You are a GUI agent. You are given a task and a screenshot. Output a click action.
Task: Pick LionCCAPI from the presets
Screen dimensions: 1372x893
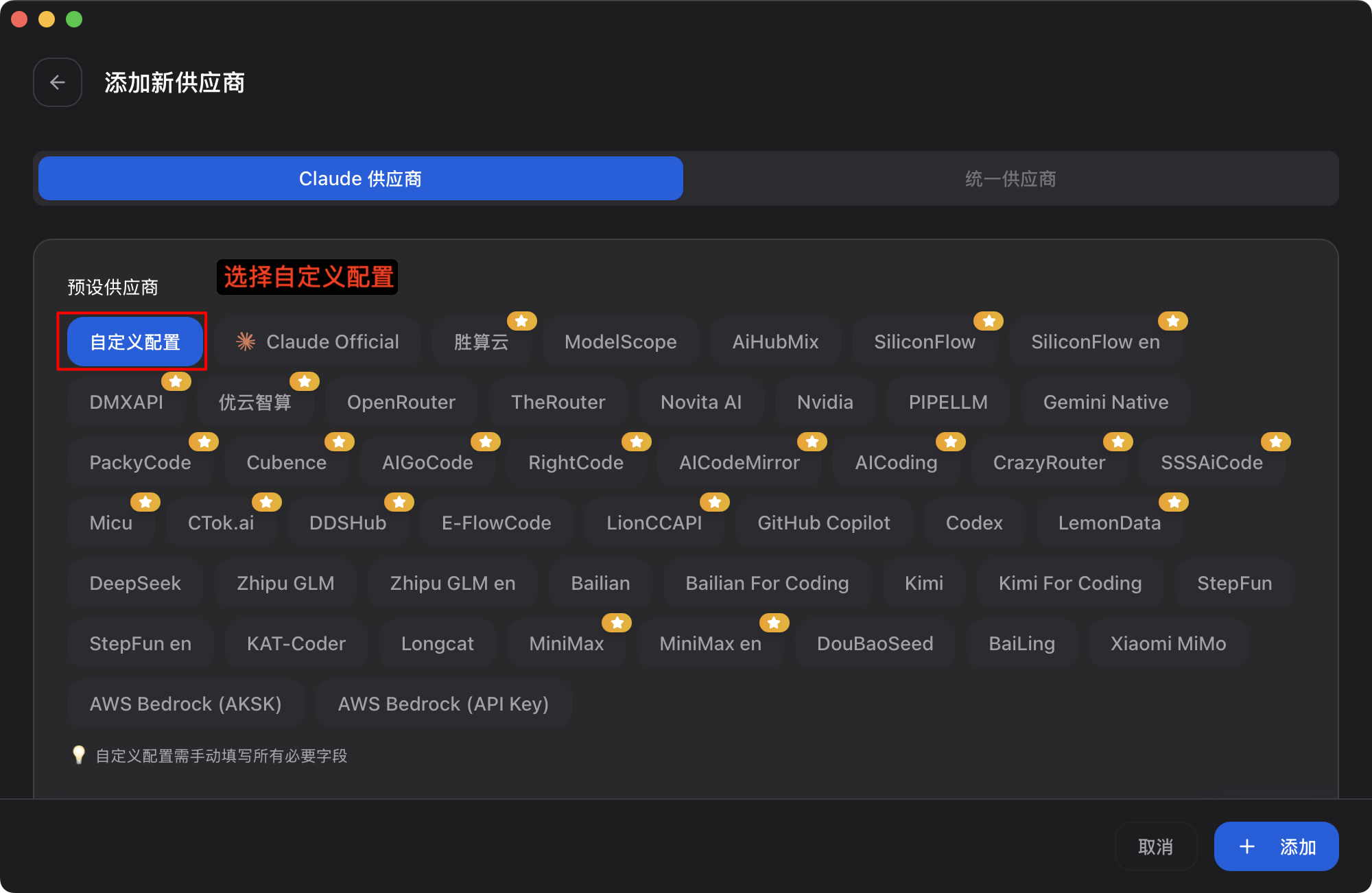(x=654, y=523)
